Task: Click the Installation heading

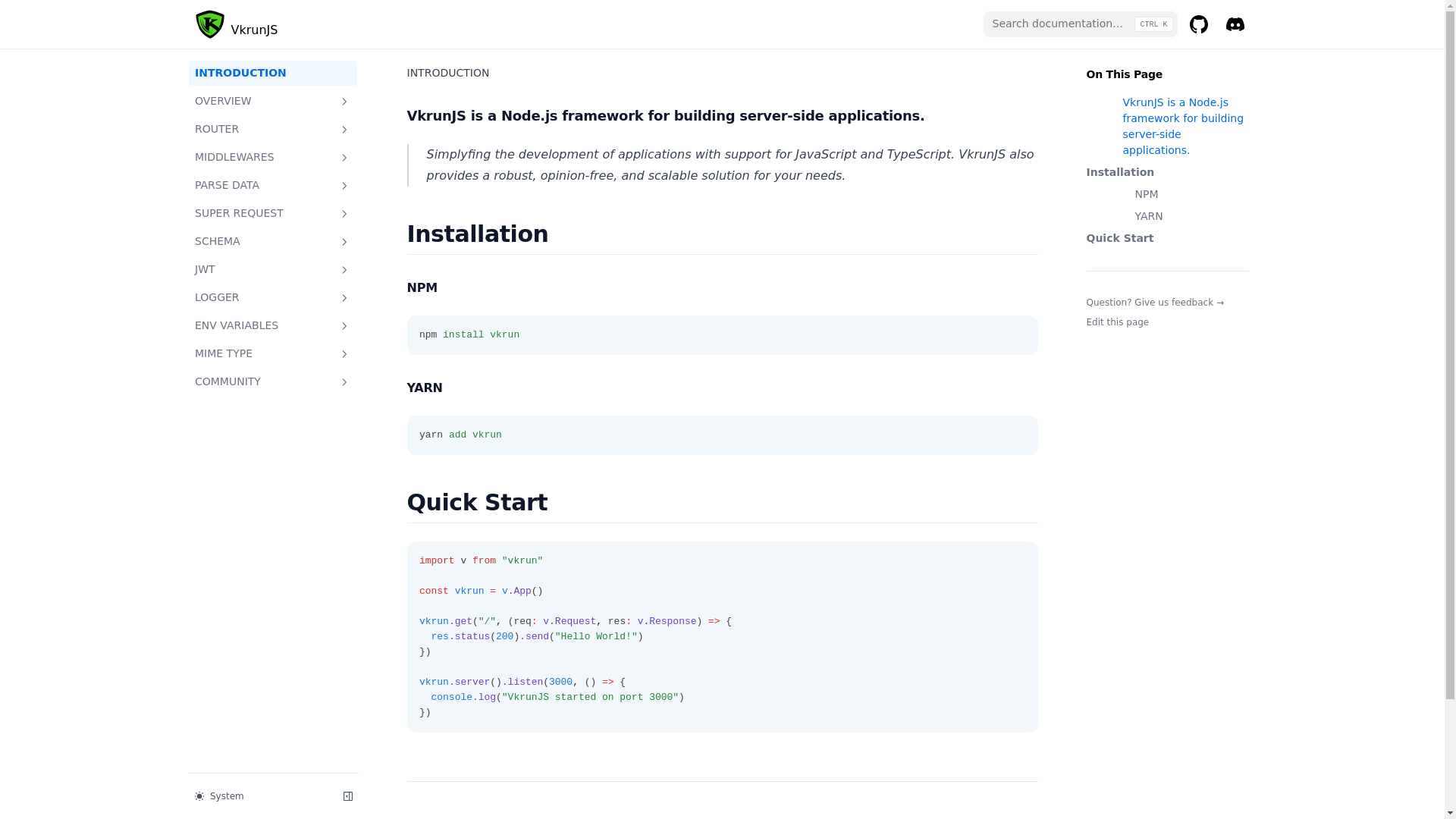Action: click(477, 234)
